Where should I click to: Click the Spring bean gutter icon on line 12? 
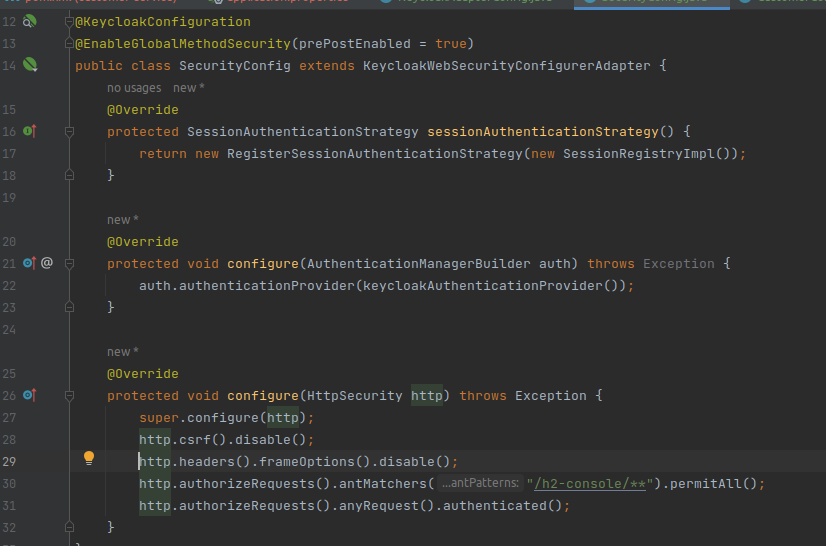(x=30, y=21)
